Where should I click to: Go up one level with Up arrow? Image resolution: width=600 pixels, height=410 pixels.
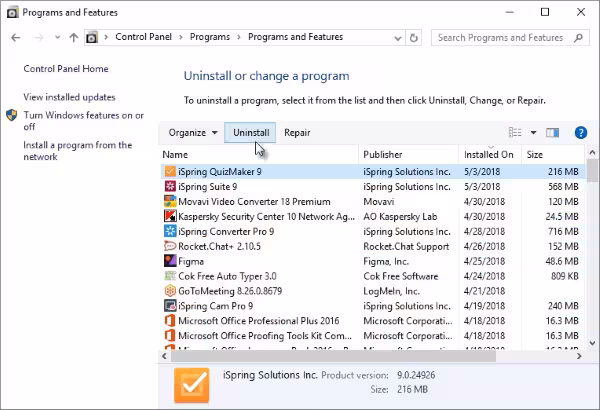[x=73, y=38]
